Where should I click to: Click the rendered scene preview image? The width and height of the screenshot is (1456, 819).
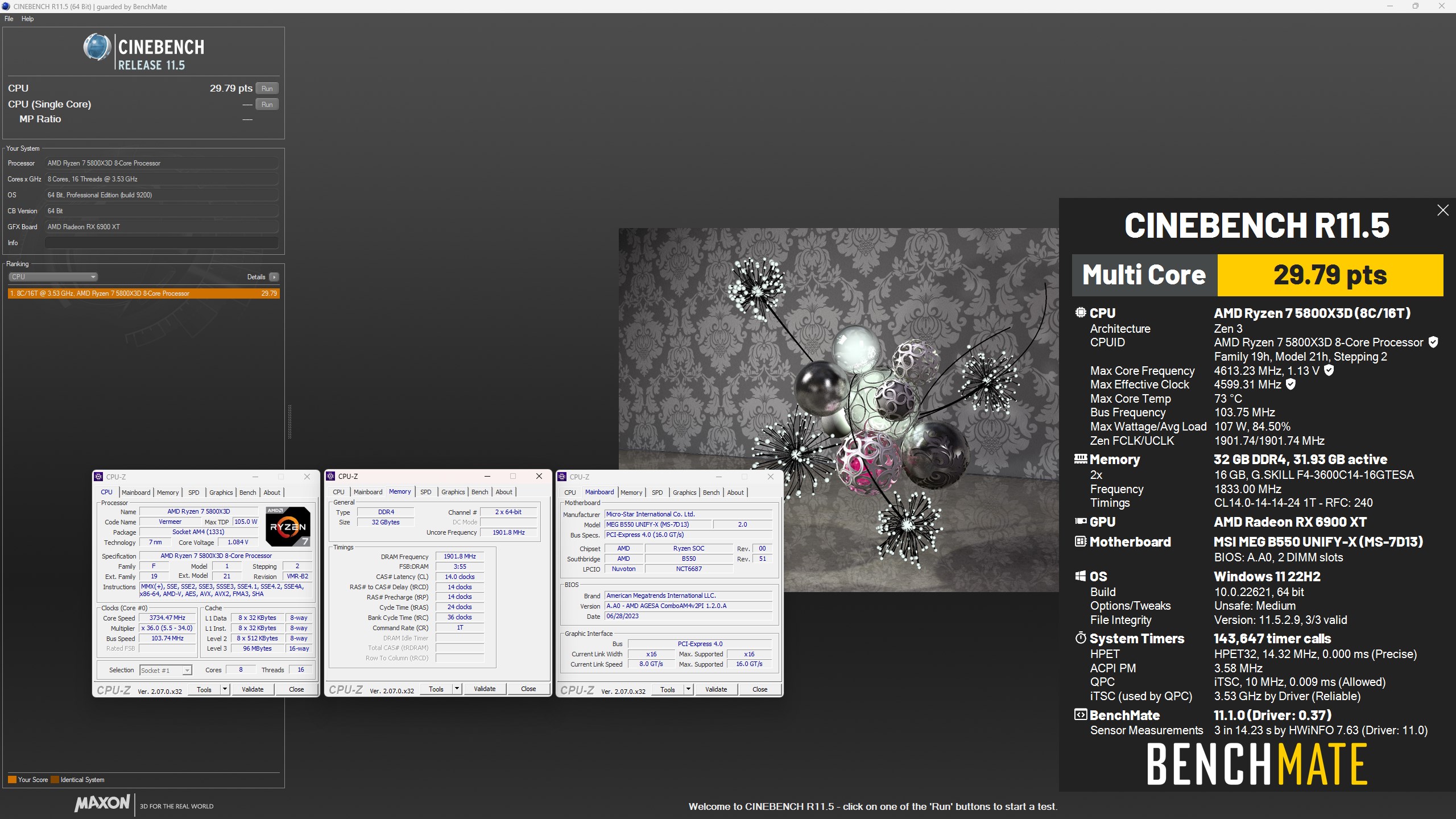point(838,410)
